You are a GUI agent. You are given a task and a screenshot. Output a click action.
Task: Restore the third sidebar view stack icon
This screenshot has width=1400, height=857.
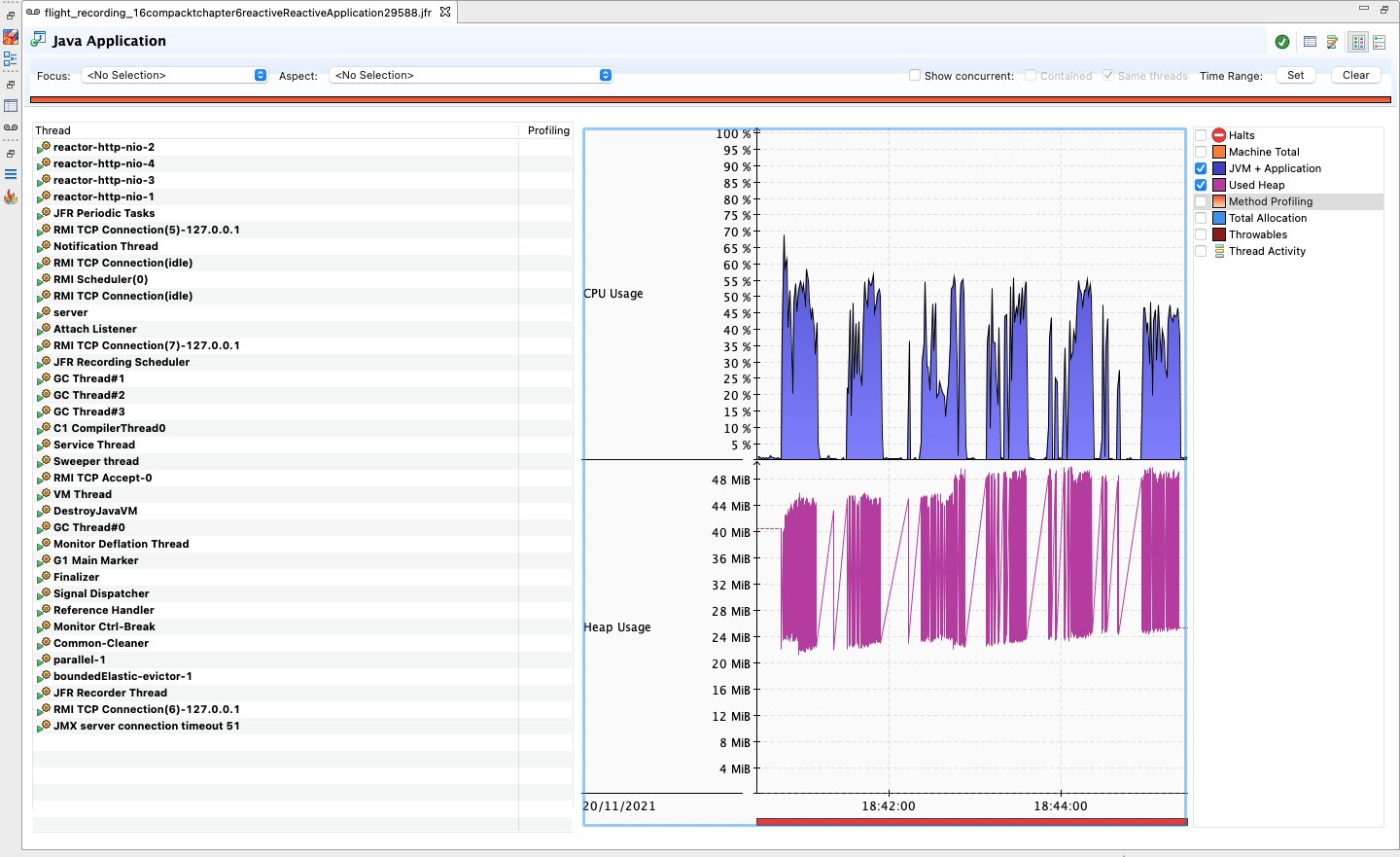tap(11, 154)
